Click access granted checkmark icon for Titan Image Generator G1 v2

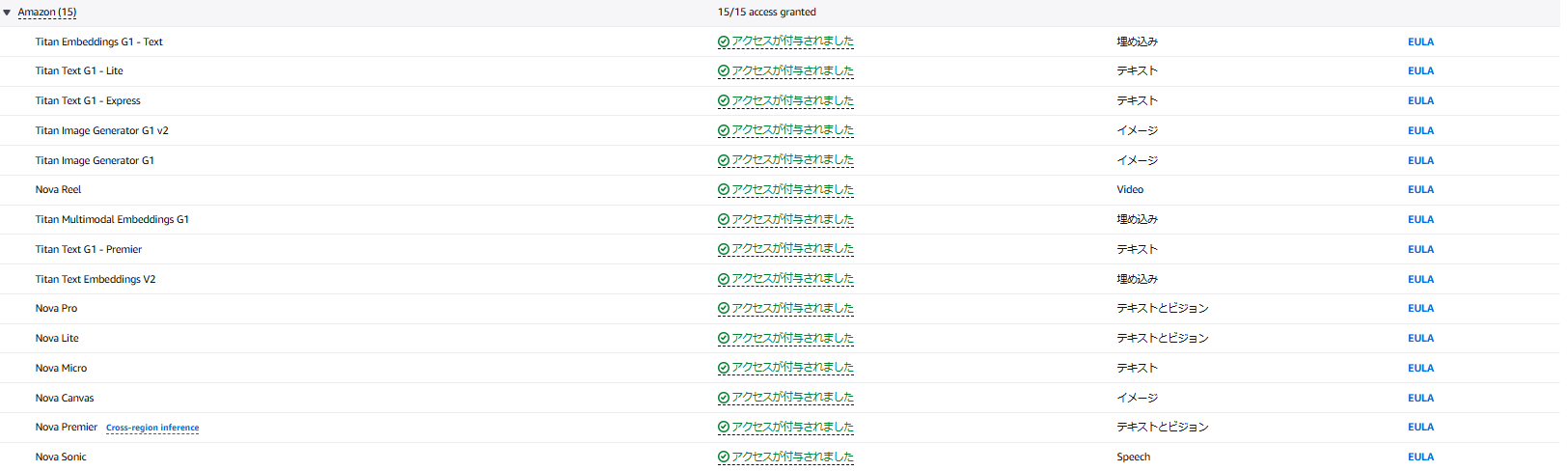[724, 131]
